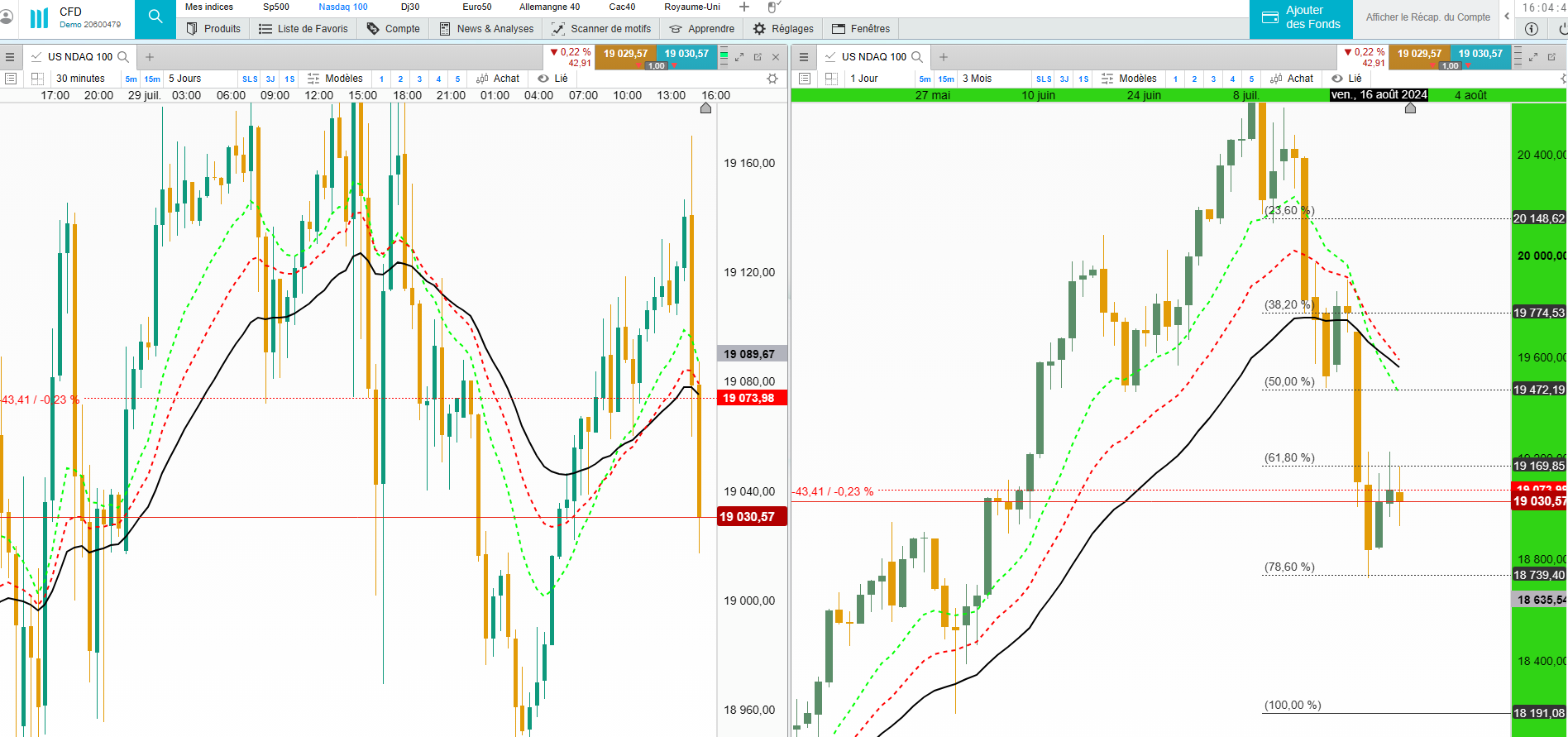This screenshot has height=737, width=1568.
Task: Select the Nasdaq 100 indices tab
Action: (x=343, y=7)
